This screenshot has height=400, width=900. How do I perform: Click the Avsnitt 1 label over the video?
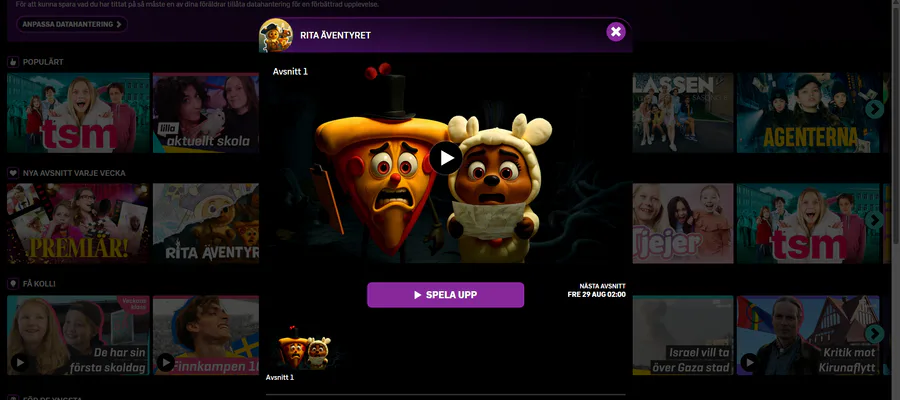290,72
